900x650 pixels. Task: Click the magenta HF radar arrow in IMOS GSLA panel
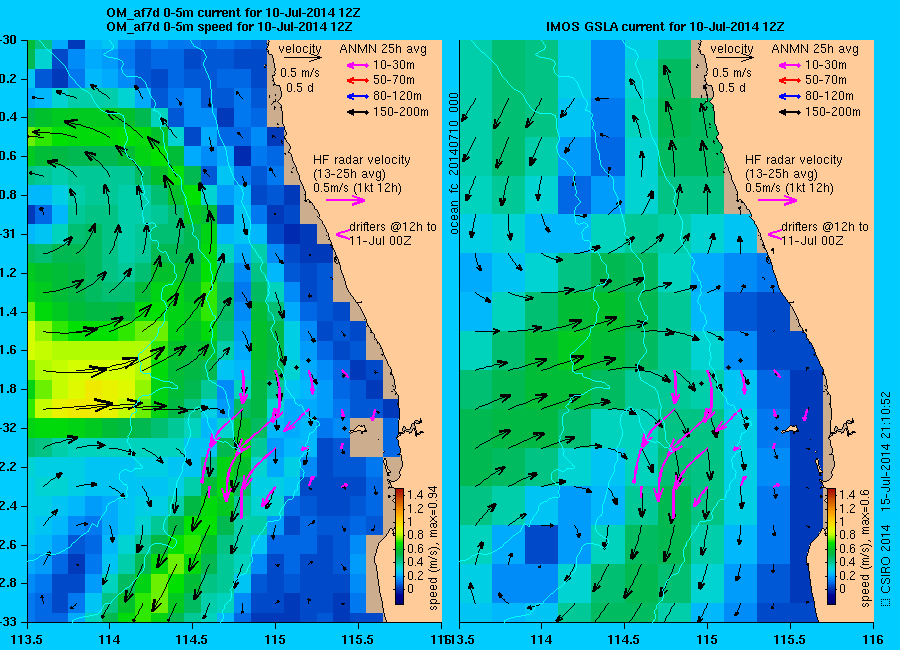tap(778, 200)
